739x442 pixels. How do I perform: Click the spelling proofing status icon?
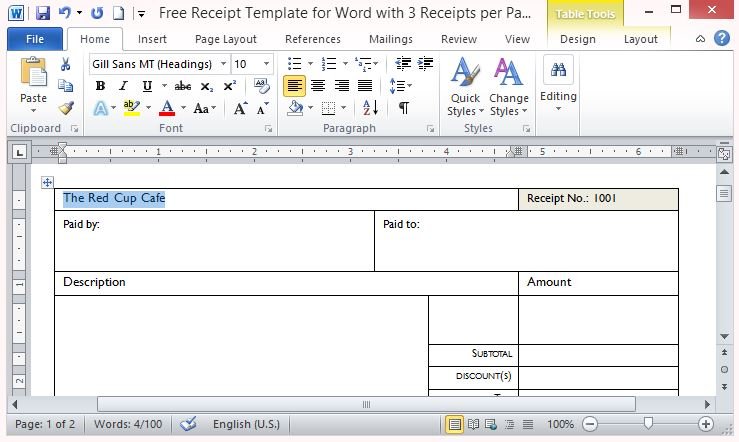coord(187,424)
